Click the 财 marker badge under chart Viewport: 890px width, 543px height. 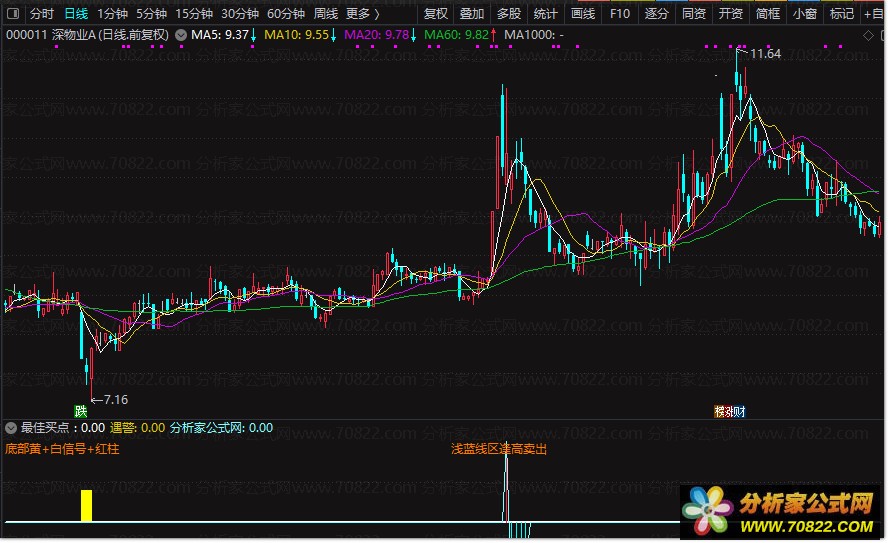739,411
